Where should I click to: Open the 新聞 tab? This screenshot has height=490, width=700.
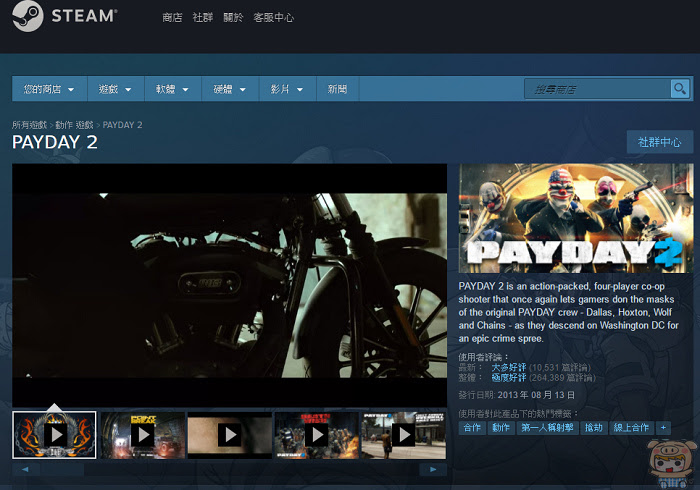(337, 89)
